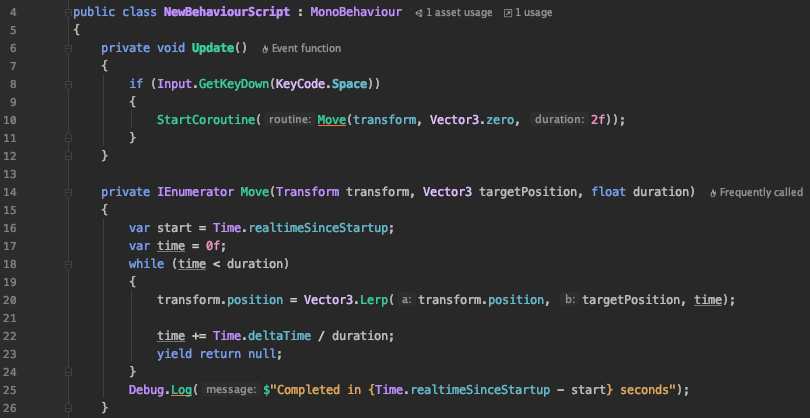Collapse the class fold marker on line 4
Image resolution: width=810 pixels, height=418 pixels.
[68, 13]
